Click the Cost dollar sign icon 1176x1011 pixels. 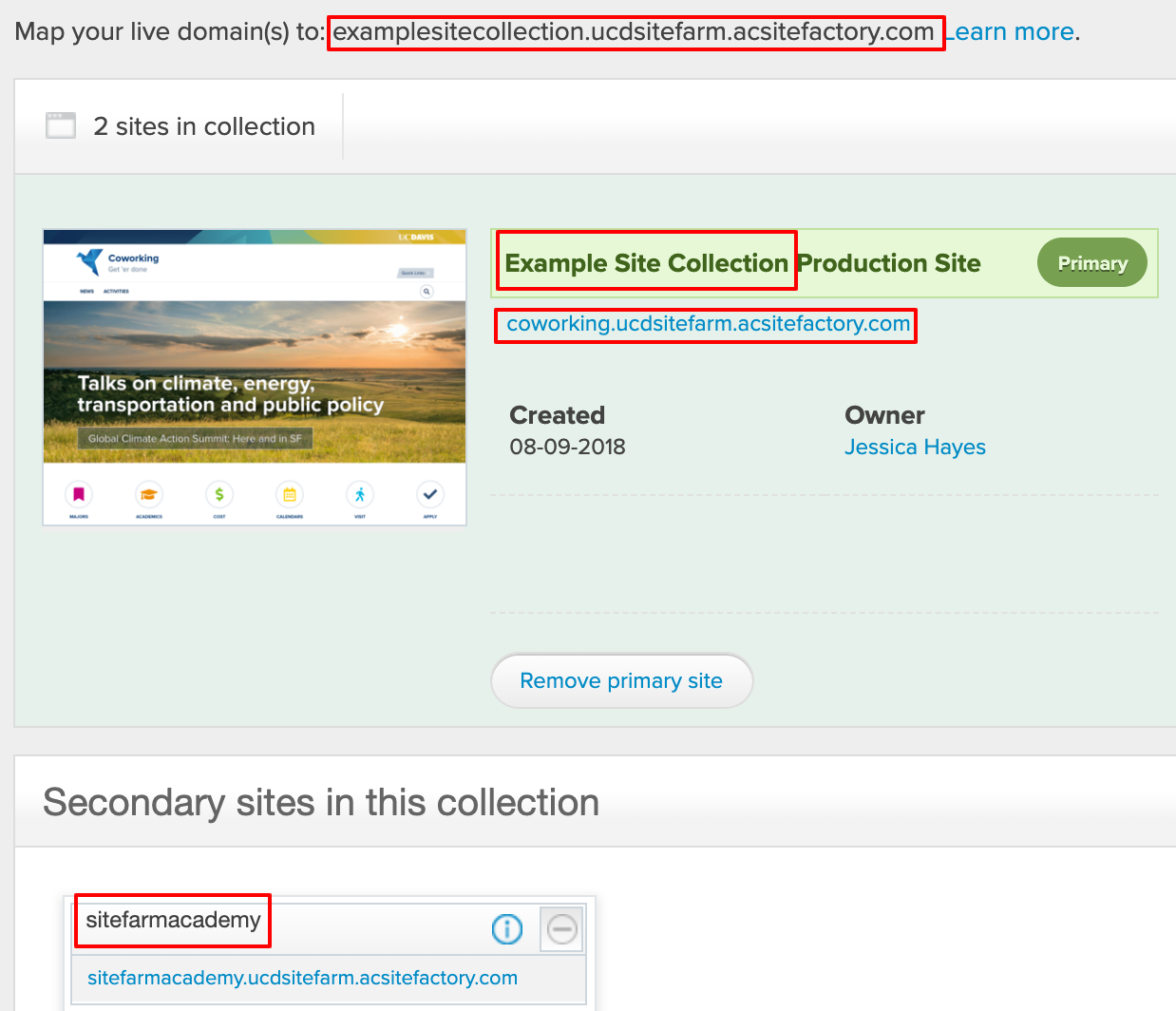point(219,494)
